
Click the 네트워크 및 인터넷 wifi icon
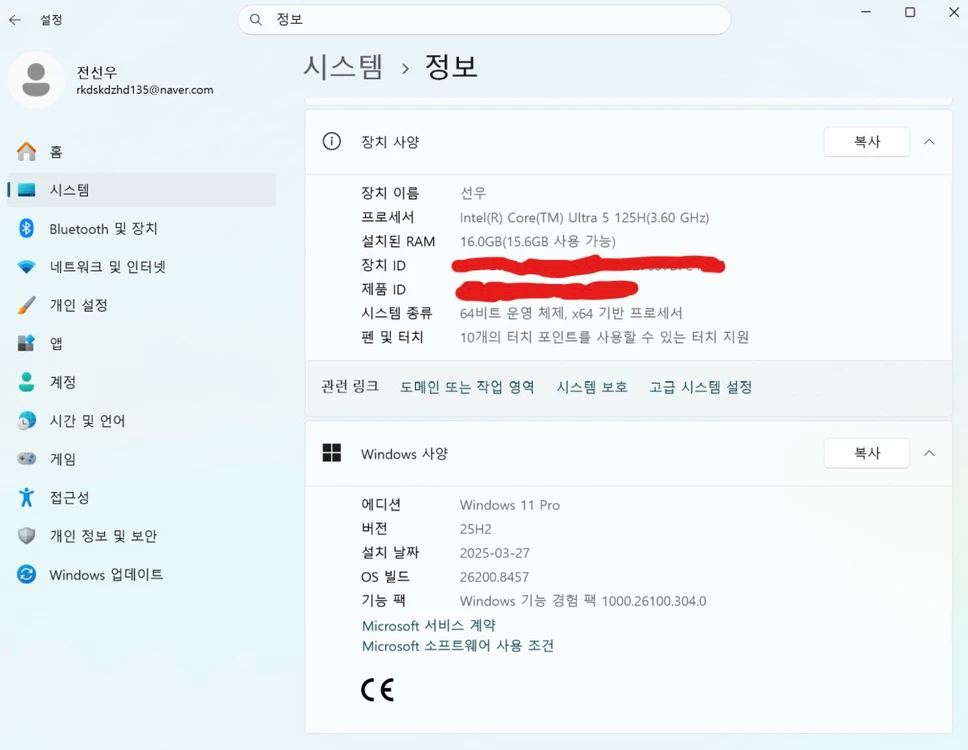click(26, 267)
